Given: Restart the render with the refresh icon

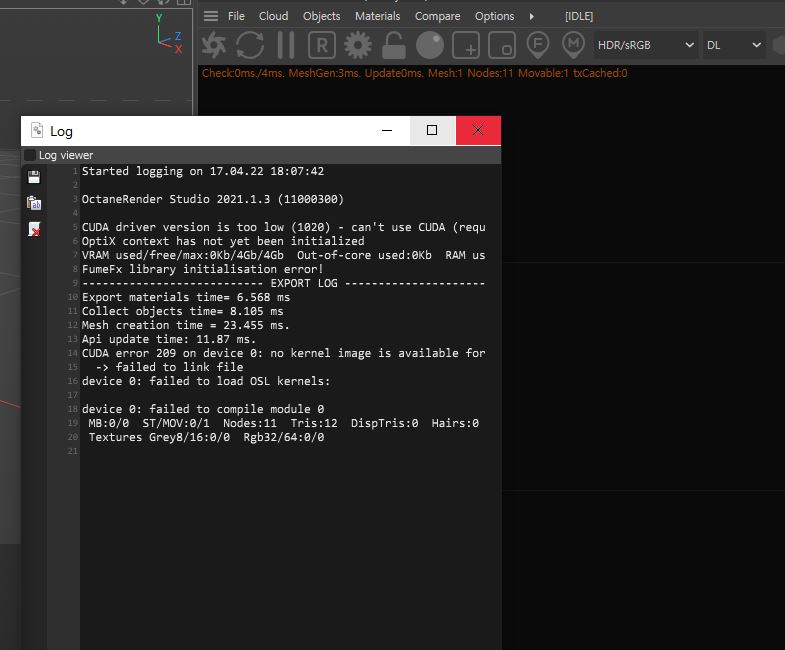Looking at the screenshot, I should pos(250,45).
